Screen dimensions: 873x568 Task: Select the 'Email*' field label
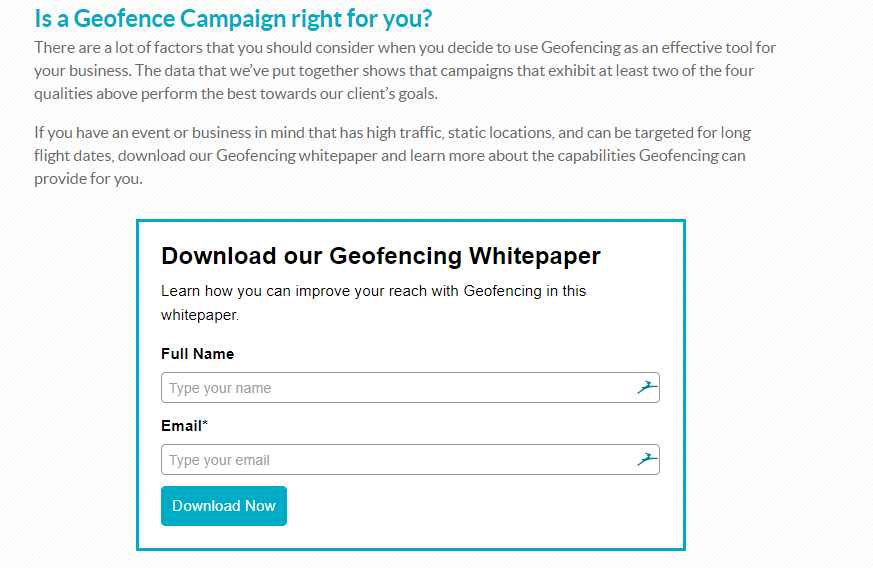tap(184, 426)
